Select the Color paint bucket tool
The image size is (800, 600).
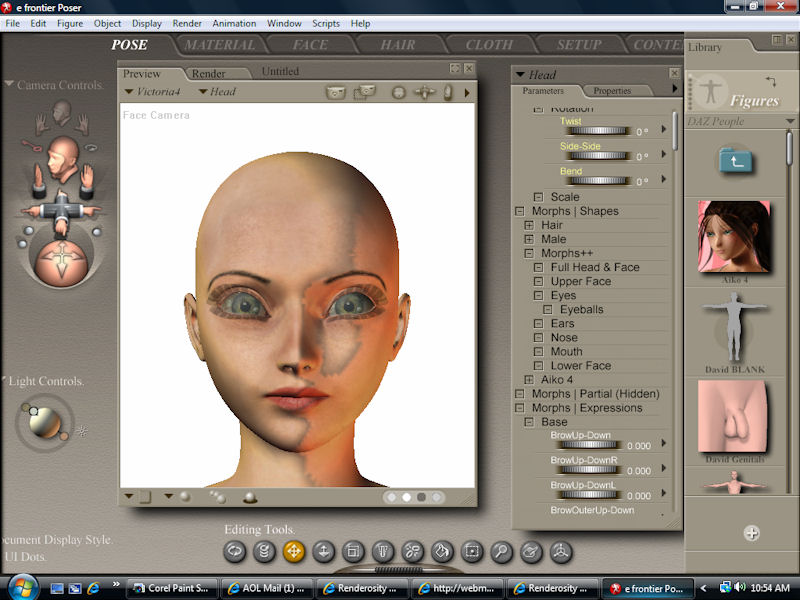[x=442, y=550]
